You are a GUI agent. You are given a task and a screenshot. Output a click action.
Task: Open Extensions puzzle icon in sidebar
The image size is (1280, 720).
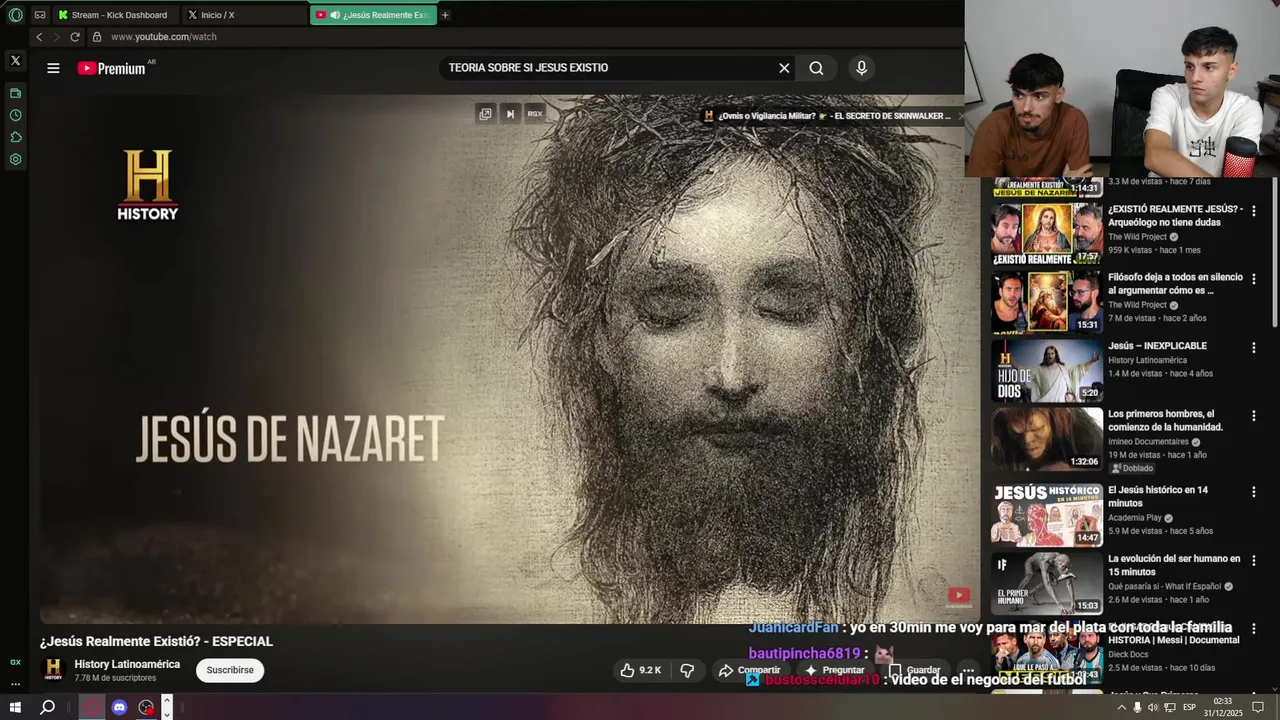pyautogui.click(x=15, y=137)
